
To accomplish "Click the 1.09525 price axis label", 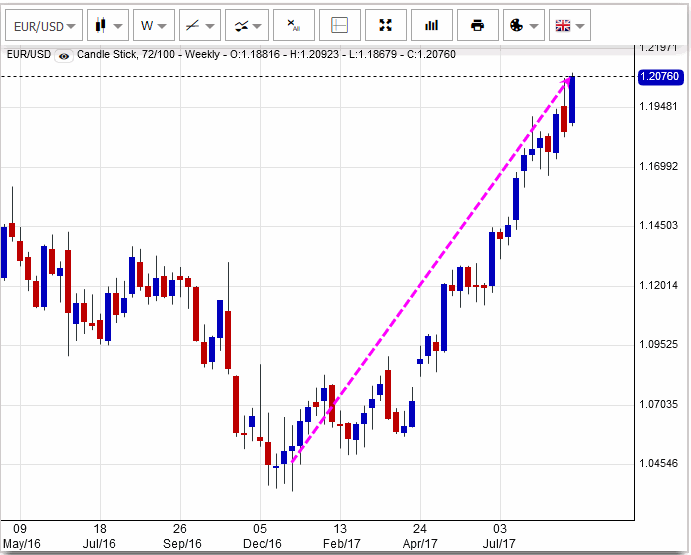I will point(658,345).
